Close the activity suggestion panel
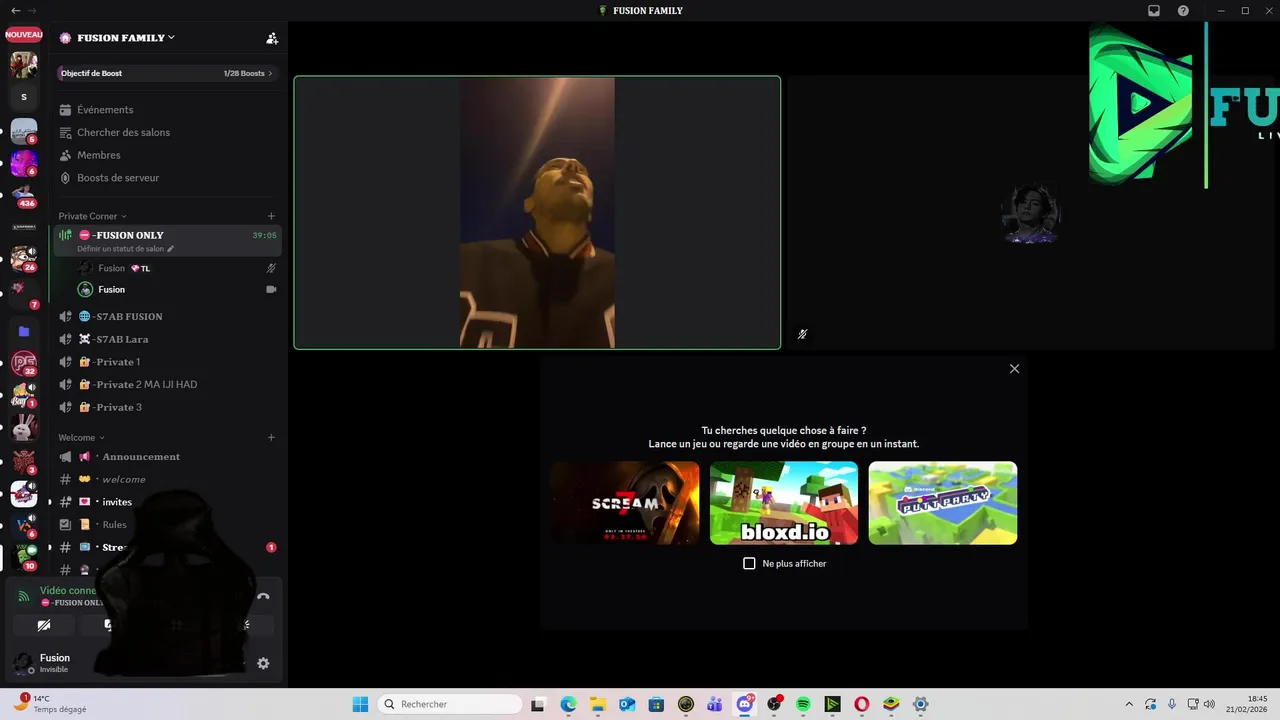 1014,369
